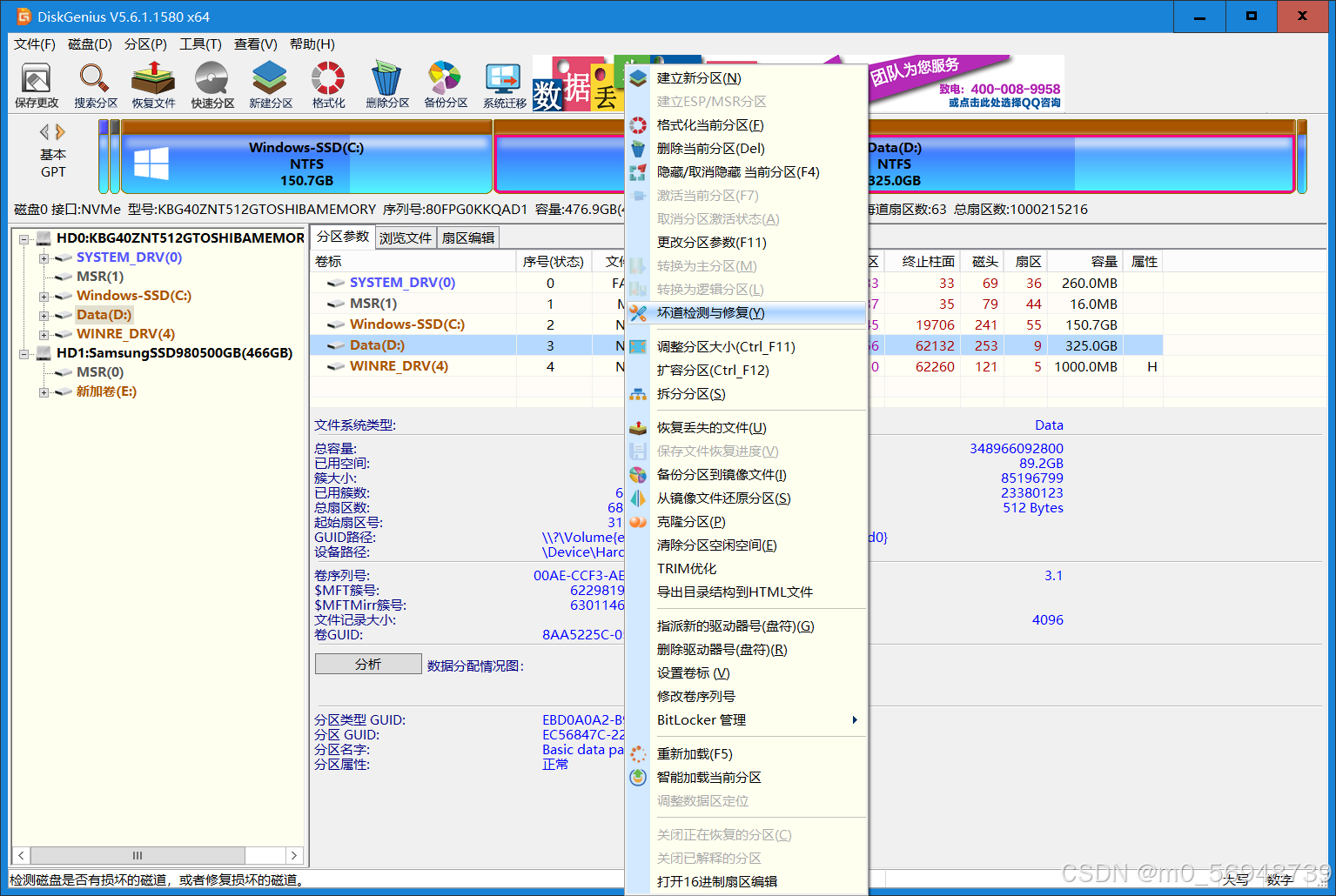Expand the WINRE_DRV(4) tree node

pyautogui.click(x=44, y=335)
